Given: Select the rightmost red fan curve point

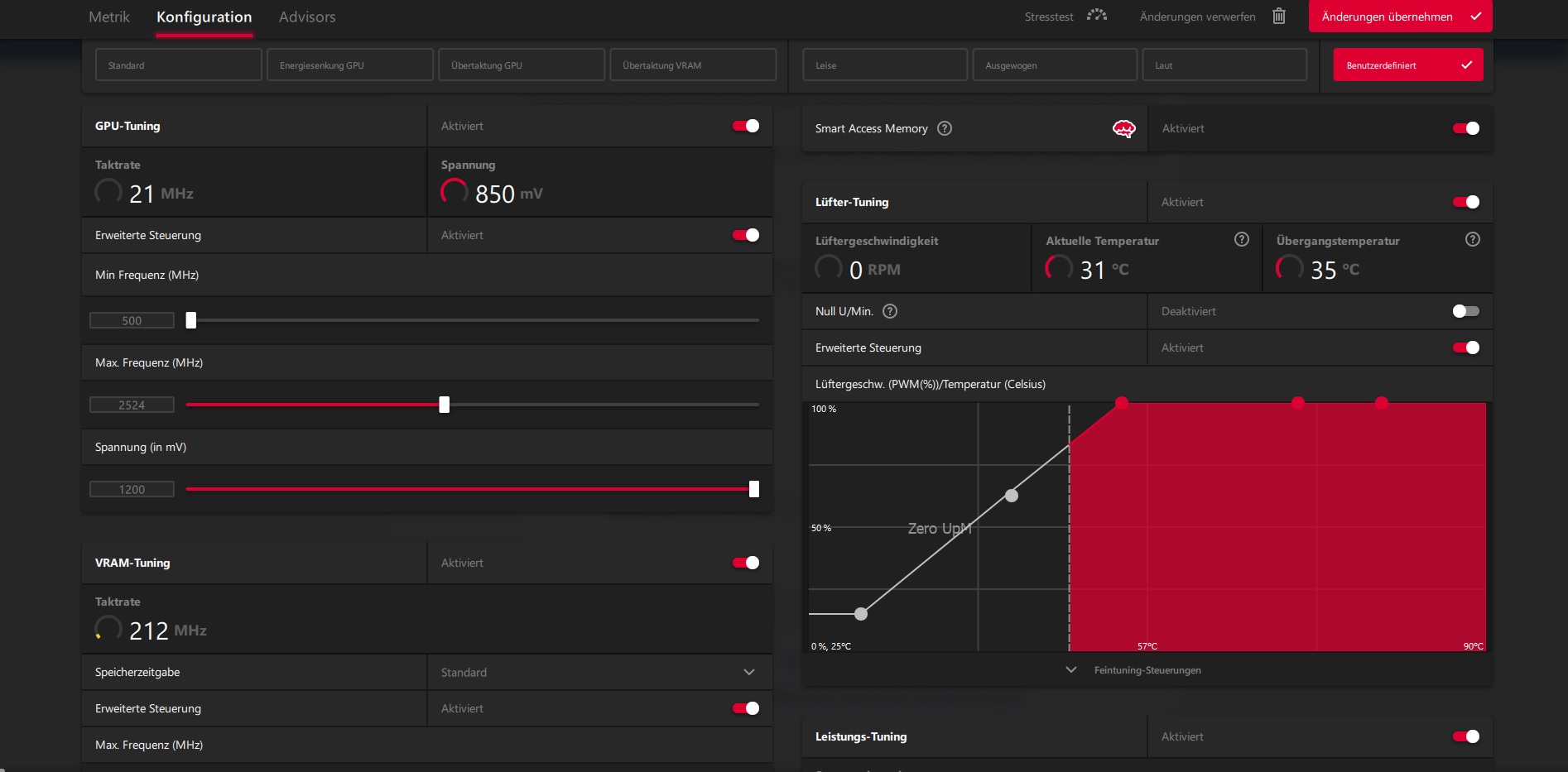Looking at the screenshot, I should click(1382, 403).
